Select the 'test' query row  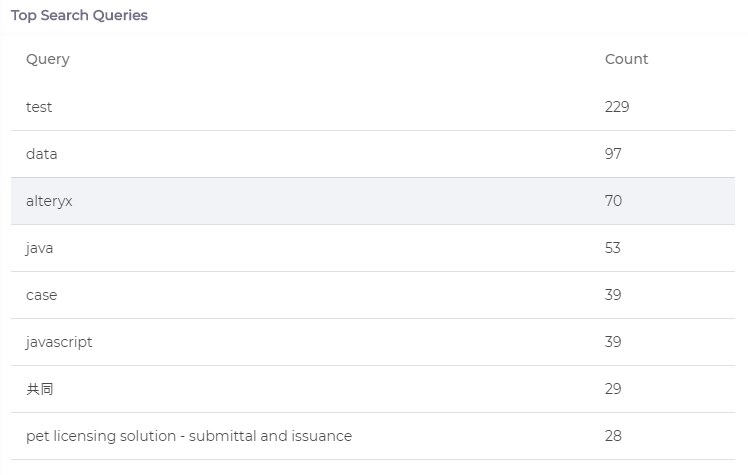(373, 107)
